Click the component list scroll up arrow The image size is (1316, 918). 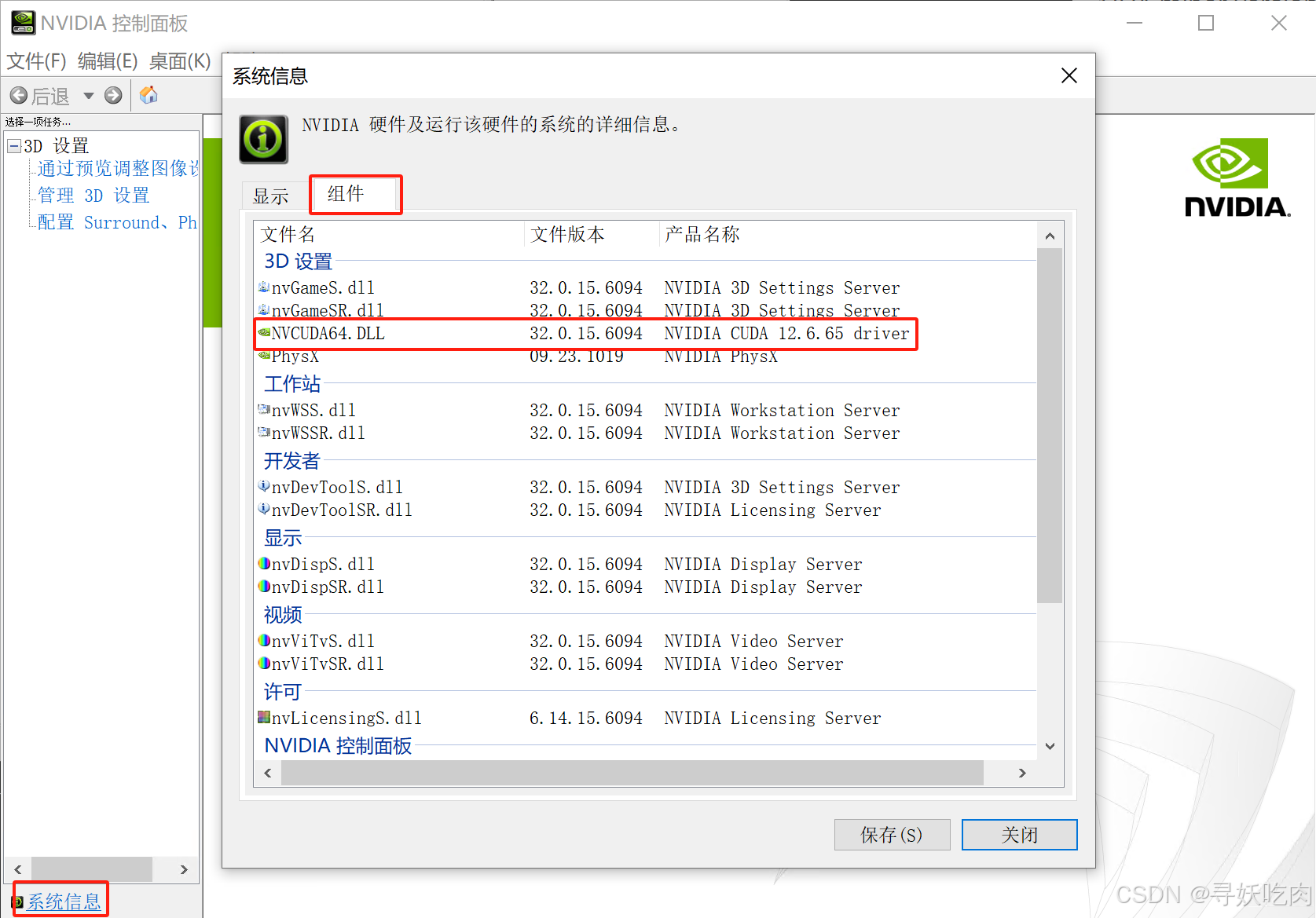pyautogui.click(x=1050, y=236)
